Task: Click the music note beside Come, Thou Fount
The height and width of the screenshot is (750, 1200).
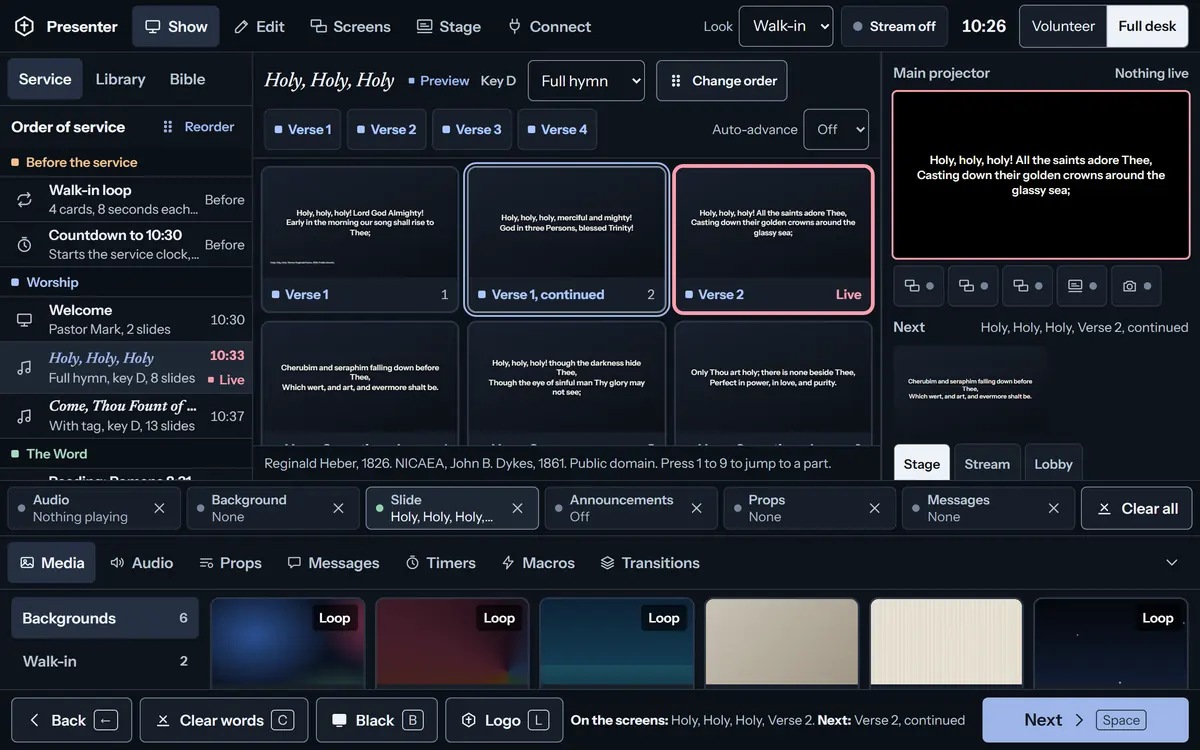Action: [x=24, y=416]
